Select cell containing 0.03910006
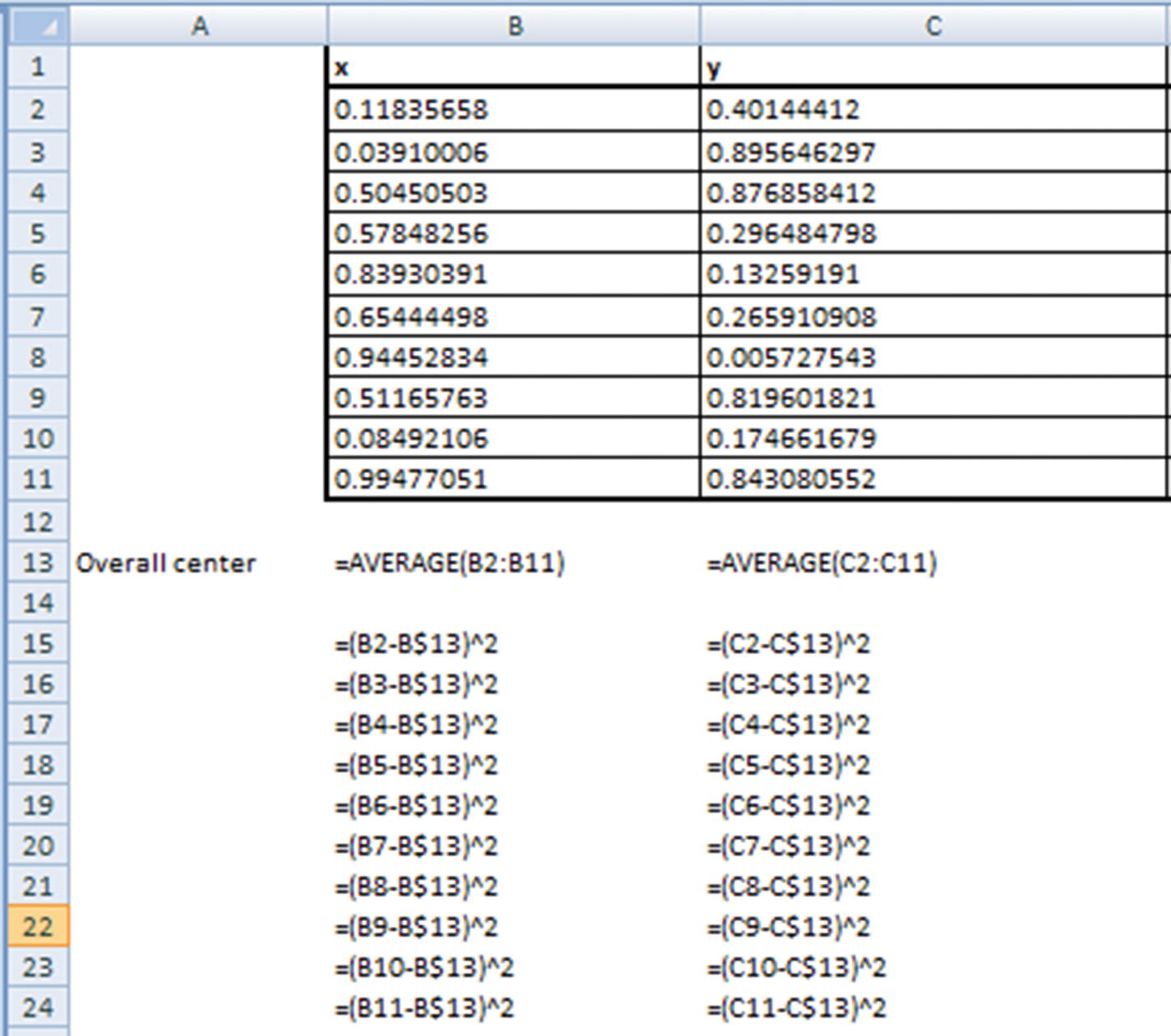 (514, 152)
